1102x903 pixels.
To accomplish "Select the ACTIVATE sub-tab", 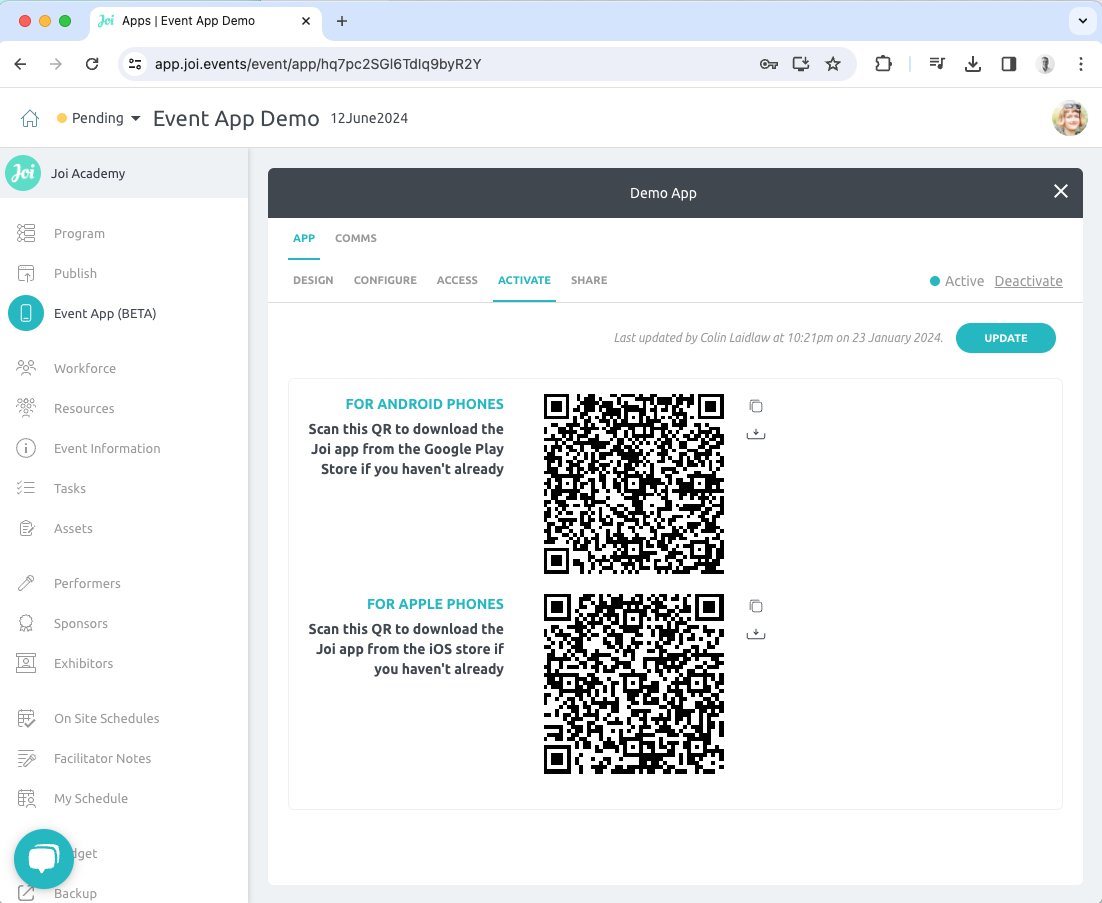I will pos(524,280).
